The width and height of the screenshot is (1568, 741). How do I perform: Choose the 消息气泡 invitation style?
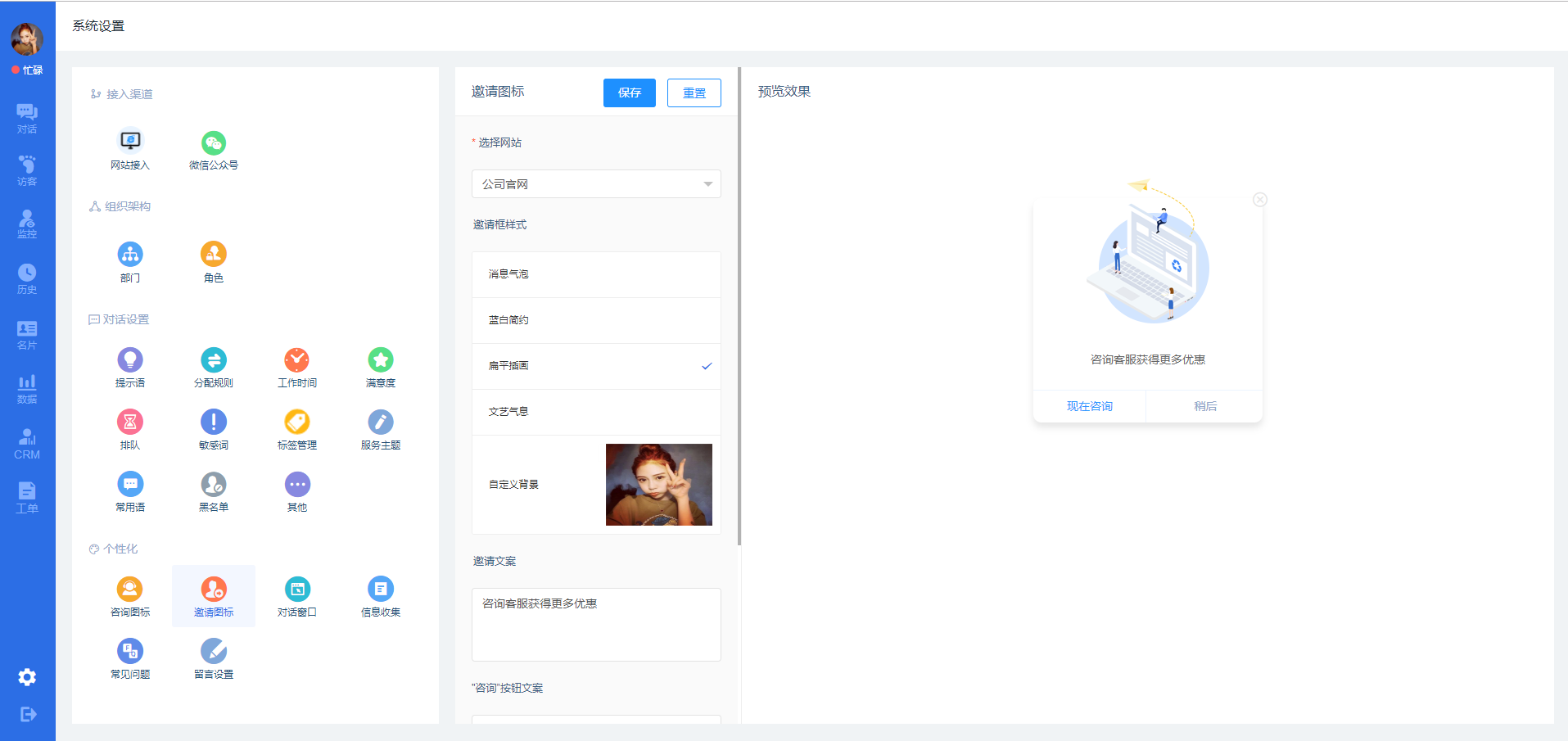596,274
